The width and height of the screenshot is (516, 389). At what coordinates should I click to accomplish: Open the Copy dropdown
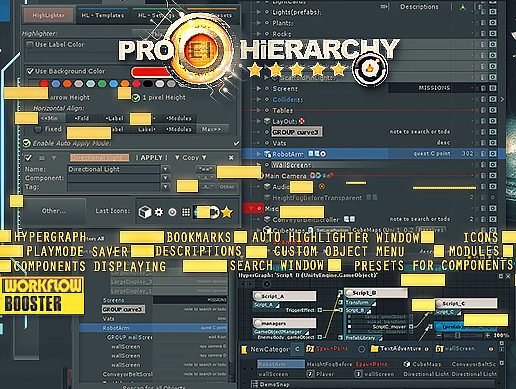(191, 158)
